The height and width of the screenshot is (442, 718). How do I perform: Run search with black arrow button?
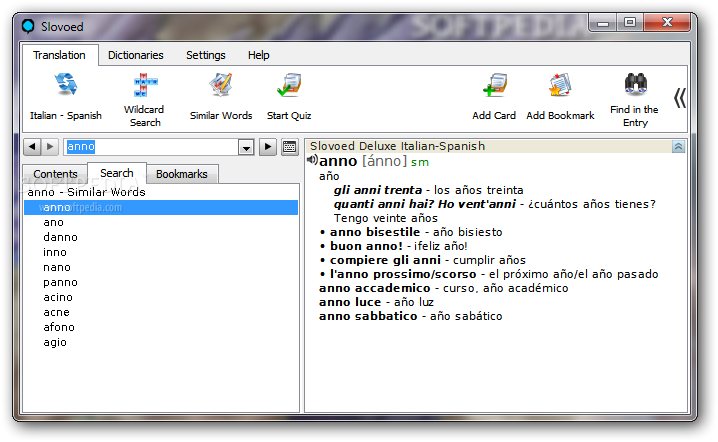(268, 147)
